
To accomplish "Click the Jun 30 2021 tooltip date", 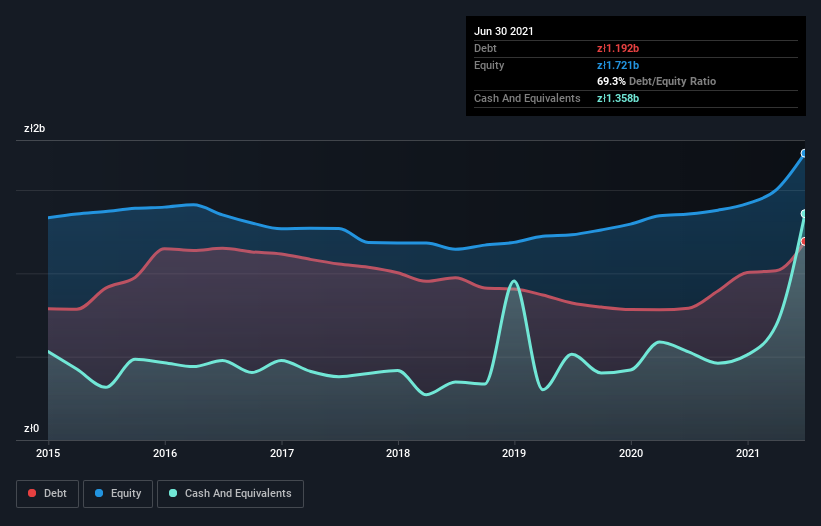I will click(504, 31).
